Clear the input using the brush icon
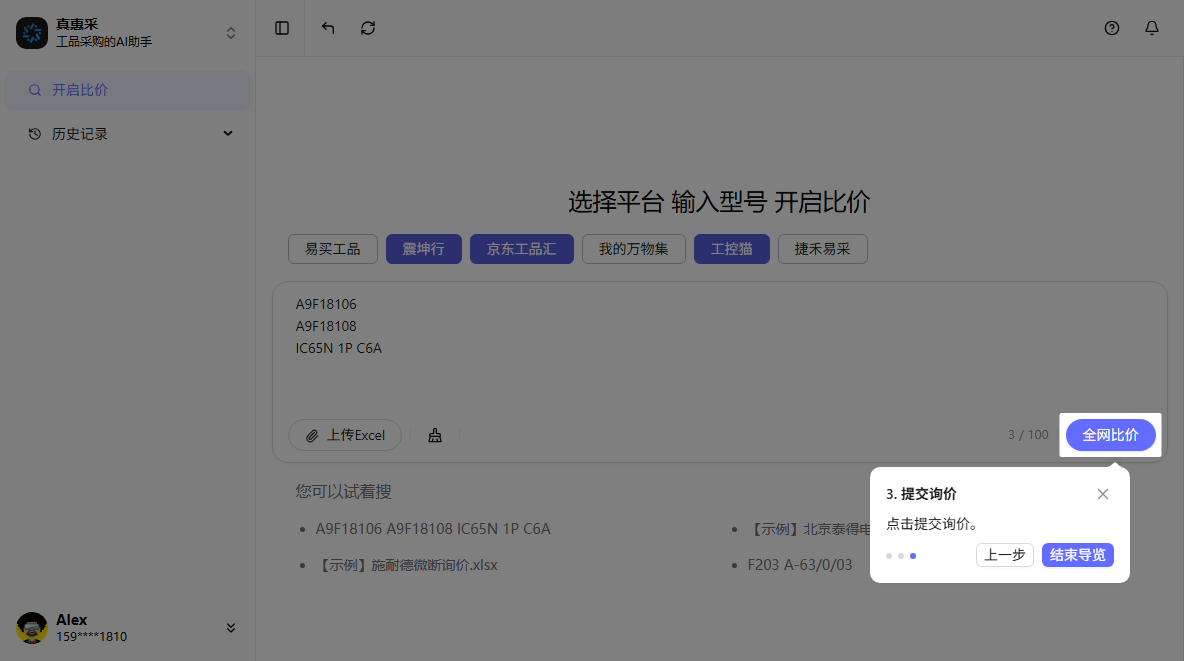The image size is (1184, 661). point(434,435)
